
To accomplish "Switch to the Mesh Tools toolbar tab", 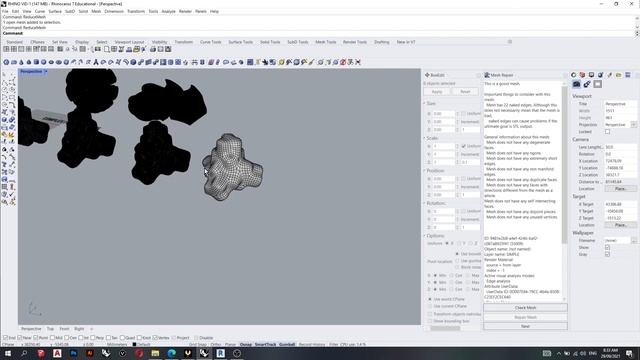I will [x=326, y=42].
